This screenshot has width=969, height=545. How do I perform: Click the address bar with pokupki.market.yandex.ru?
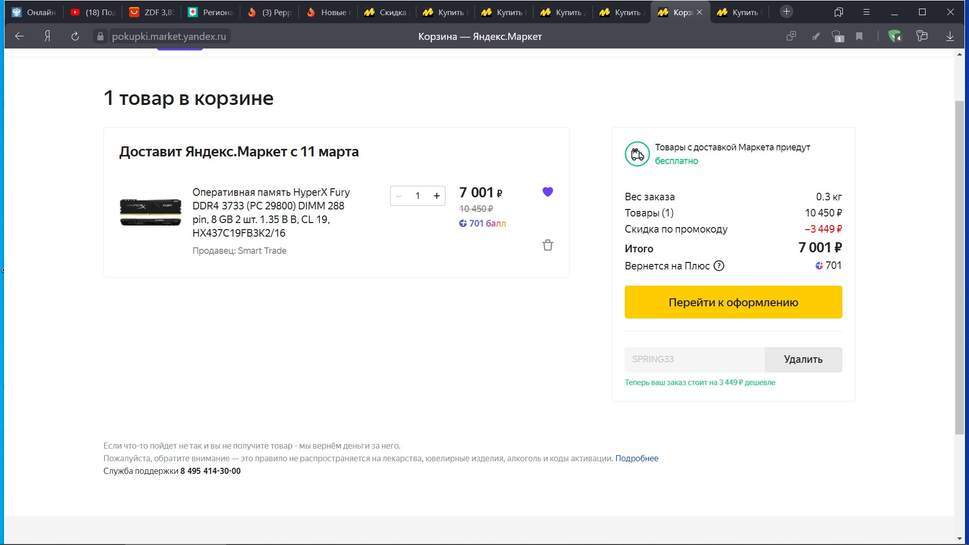[x=170, y=36]
